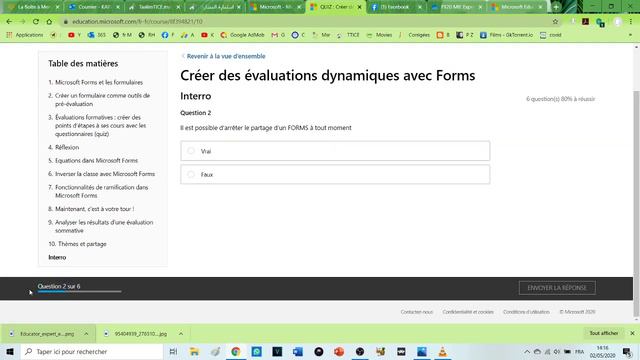Open TTICE bookmark
Image resolution: width=640 pixels, height=360 pixels.
click(x=348, y=35)
